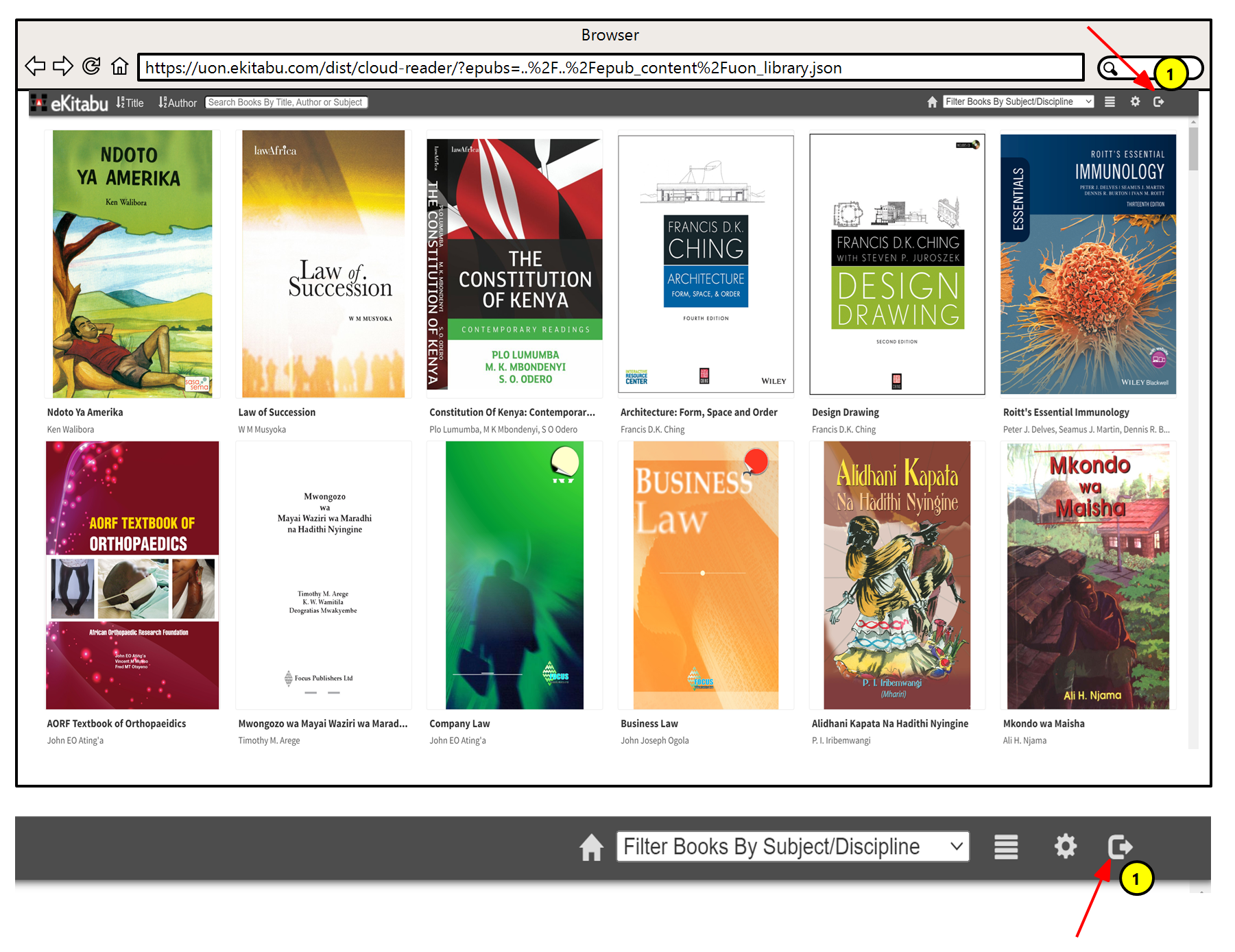Click the browser back arrow
Screen dimensions: 1235x952
(x=35, y=66)
